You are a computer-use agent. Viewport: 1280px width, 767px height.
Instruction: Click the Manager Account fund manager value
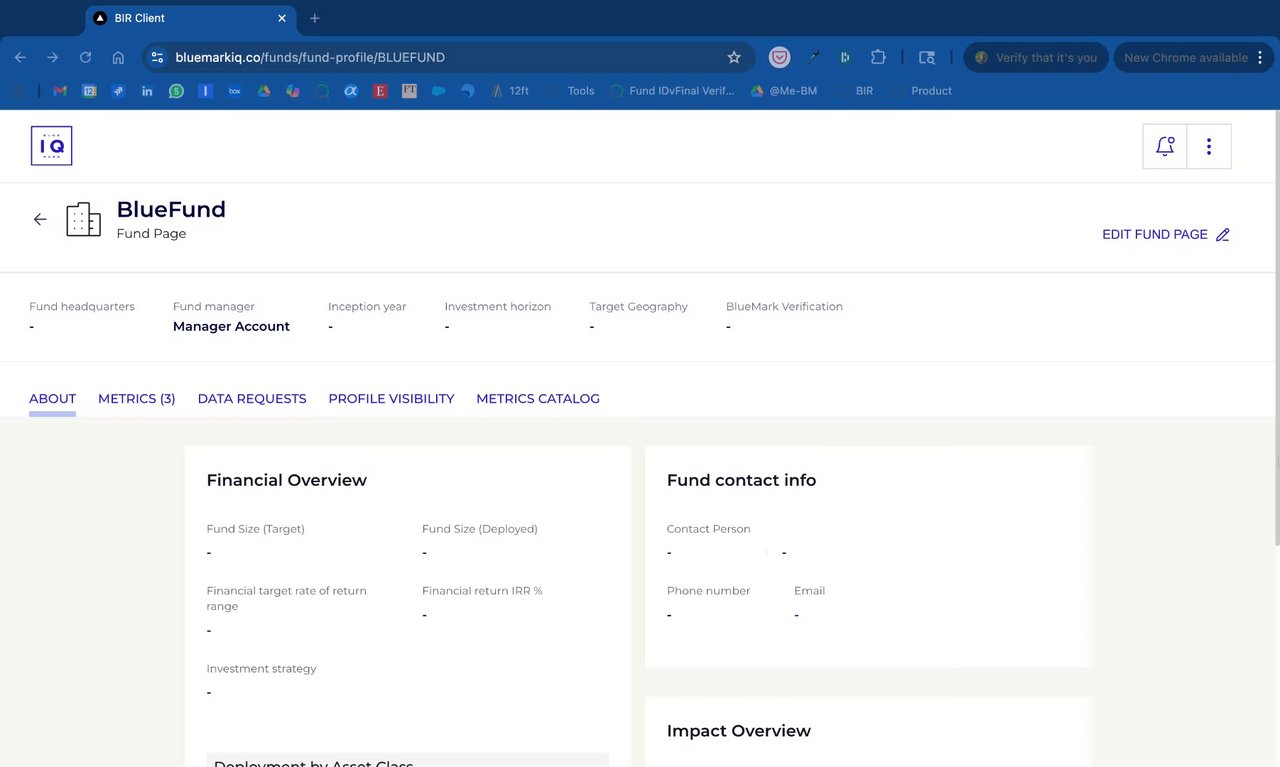coord(231,327)
